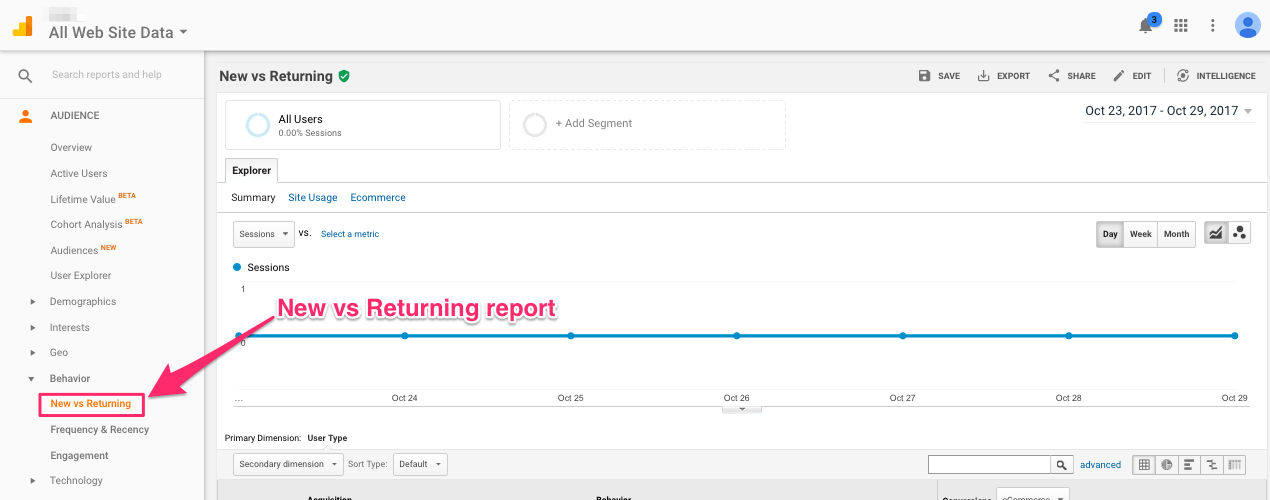Click the Oct 24 data point
Screen dimensions: 1270x500
tap(405, 336)
